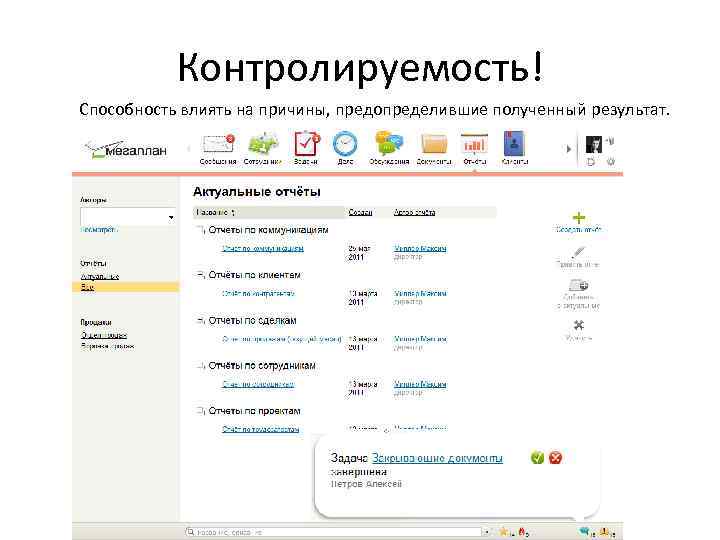This screenshot has width=720, height=540.
Task: Open Обсуждения chat bubbles icon
Action: pyautogui.click(x=389, y=144)
